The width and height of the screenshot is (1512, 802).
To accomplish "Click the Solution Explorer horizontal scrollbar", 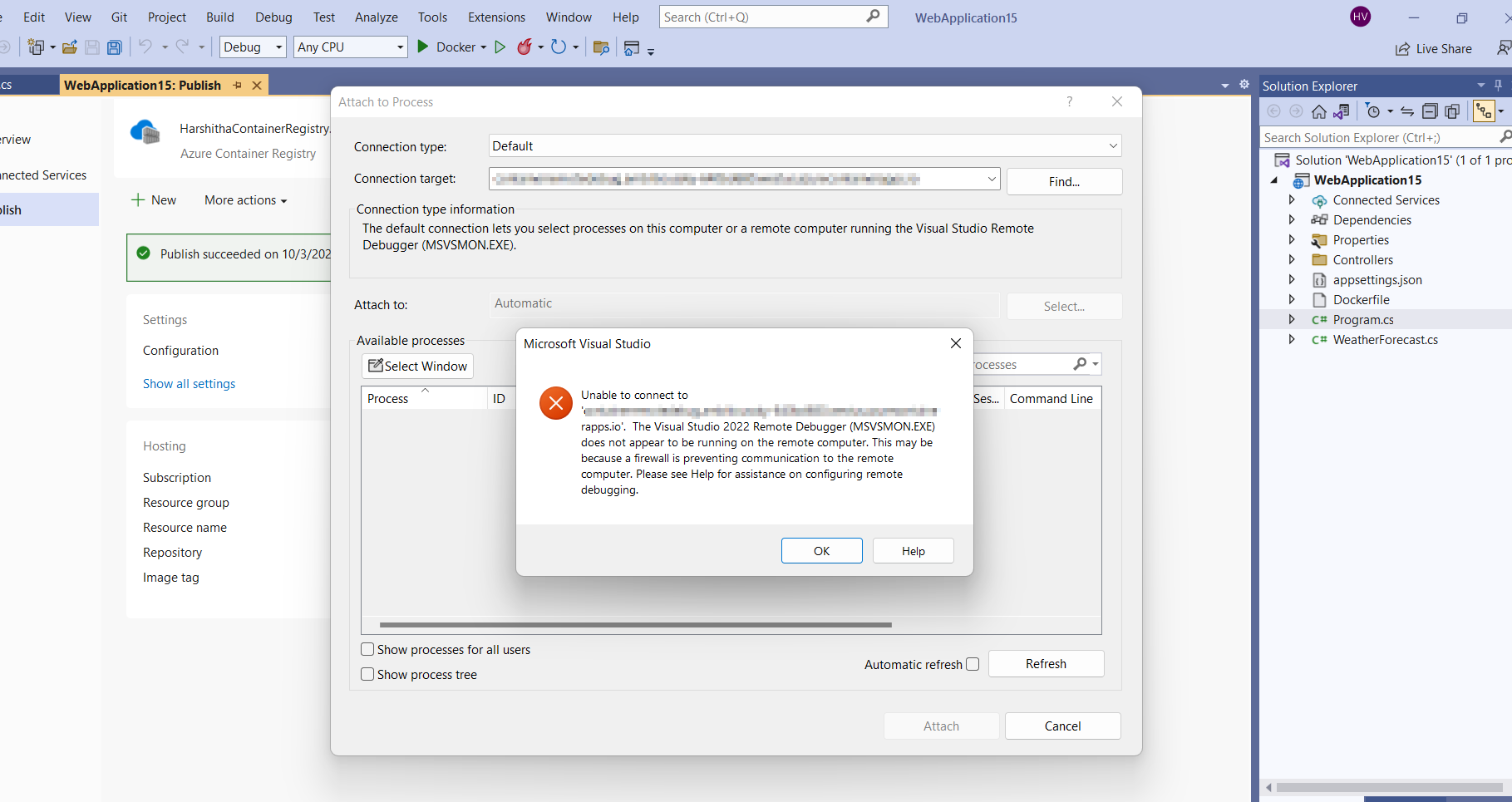I will [1390, 787].
